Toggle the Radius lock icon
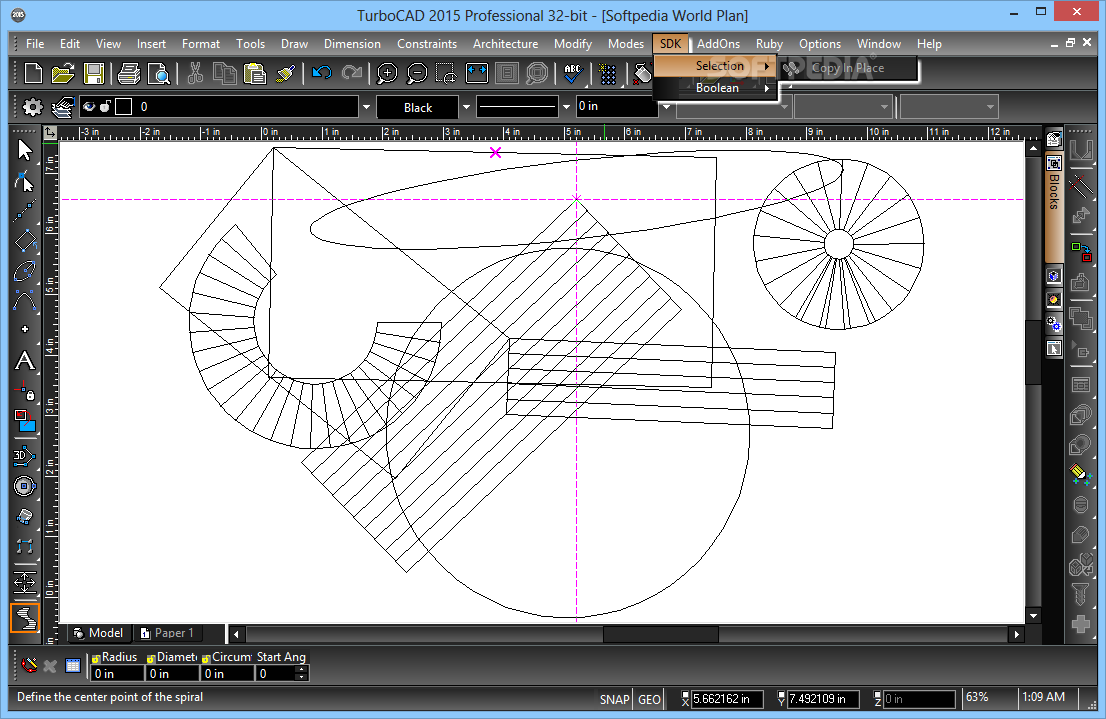The height and width of the screenshot is (719, 1106). tap(96, 658)
